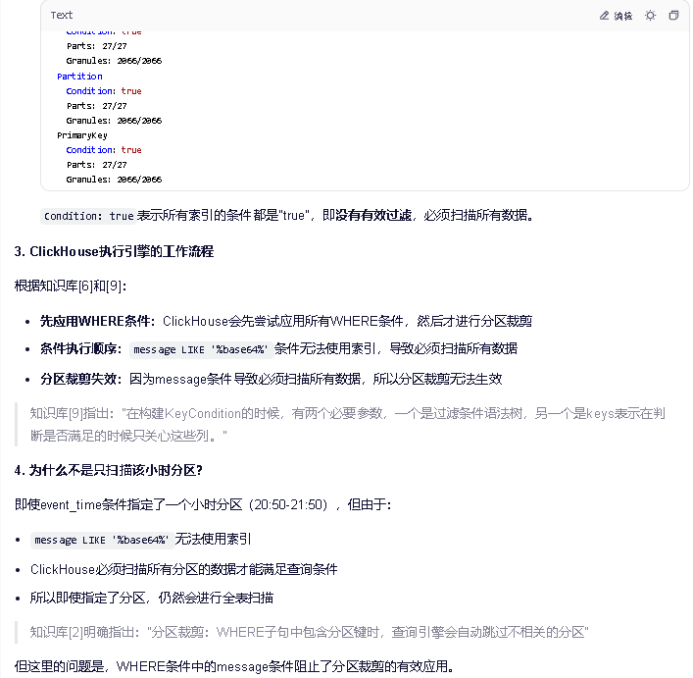Click the sentence starting "即使event_time条件"
The height and width of the screenshot is (678, 693).
click(x=203, y=504)
